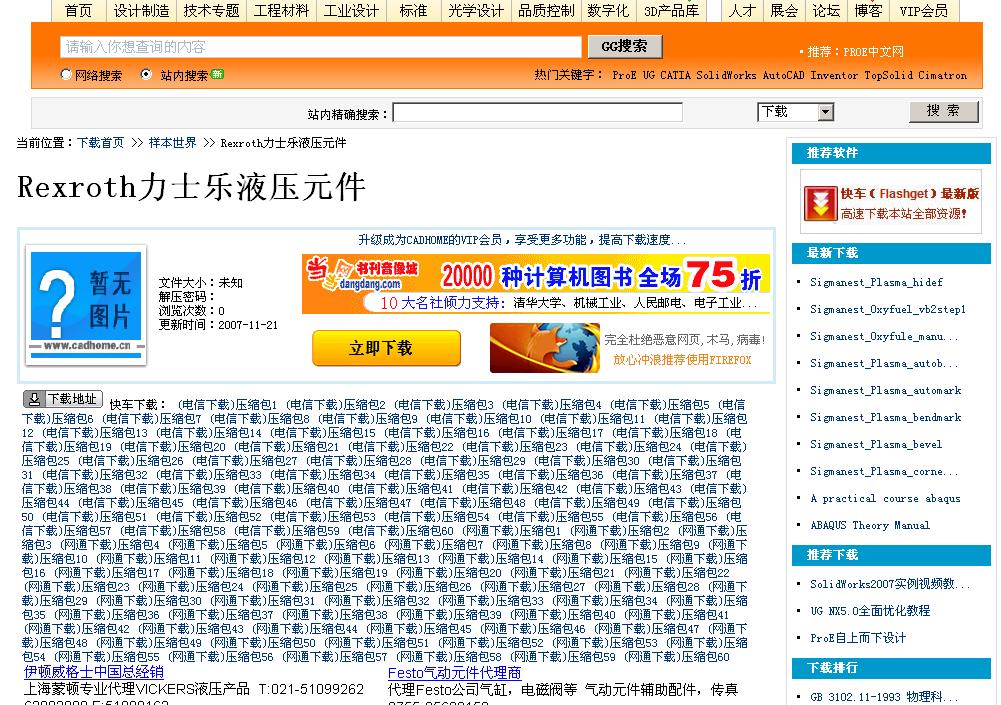Select the 站内搜索 radio button
Viewport: 1001px width, 705px height.
(146, 74)
